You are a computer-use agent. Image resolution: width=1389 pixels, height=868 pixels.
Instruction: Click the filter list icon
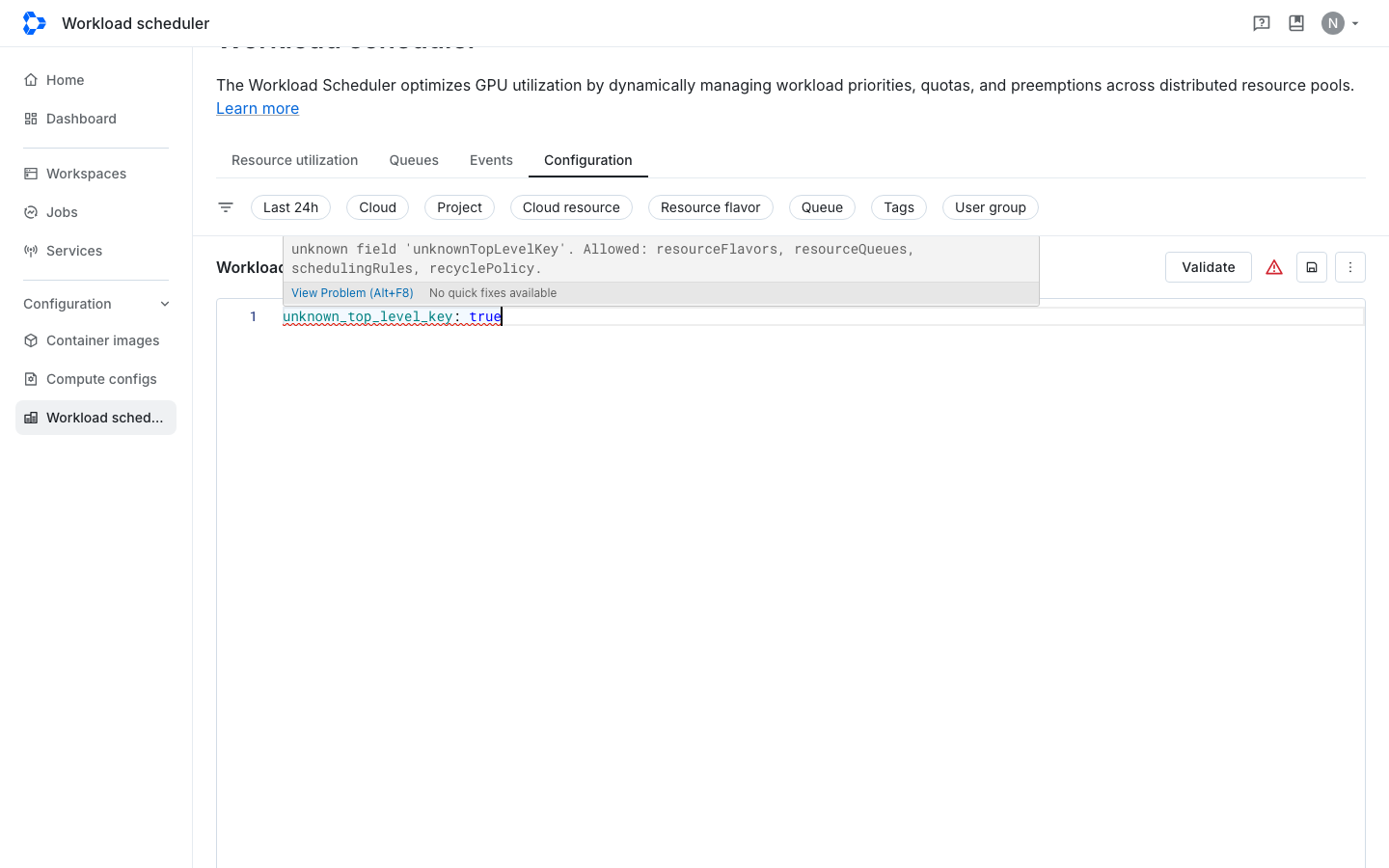pos(226,207)
